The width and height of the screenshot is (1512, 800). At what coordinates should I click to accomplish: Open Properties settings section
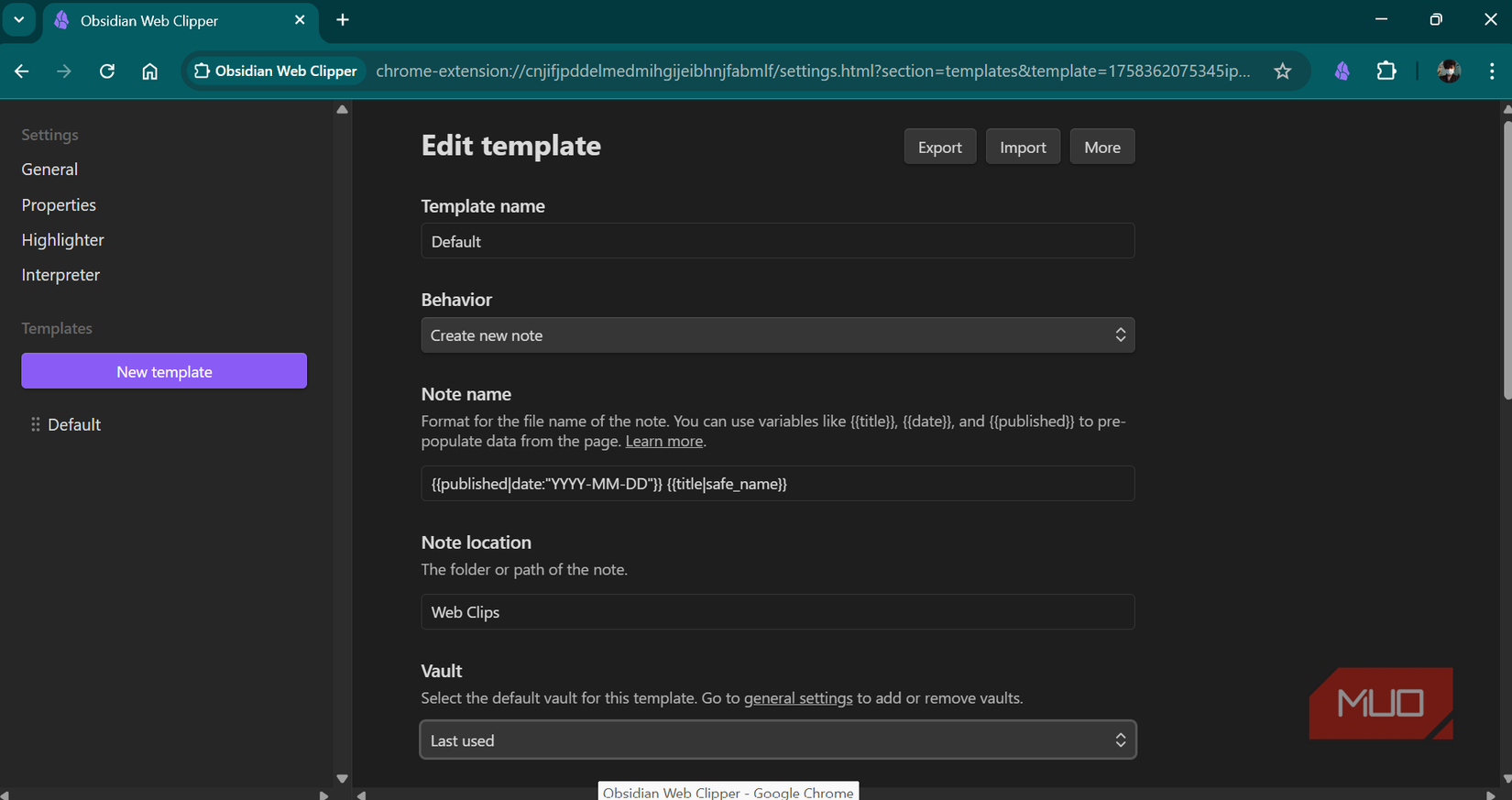(59, 205)
